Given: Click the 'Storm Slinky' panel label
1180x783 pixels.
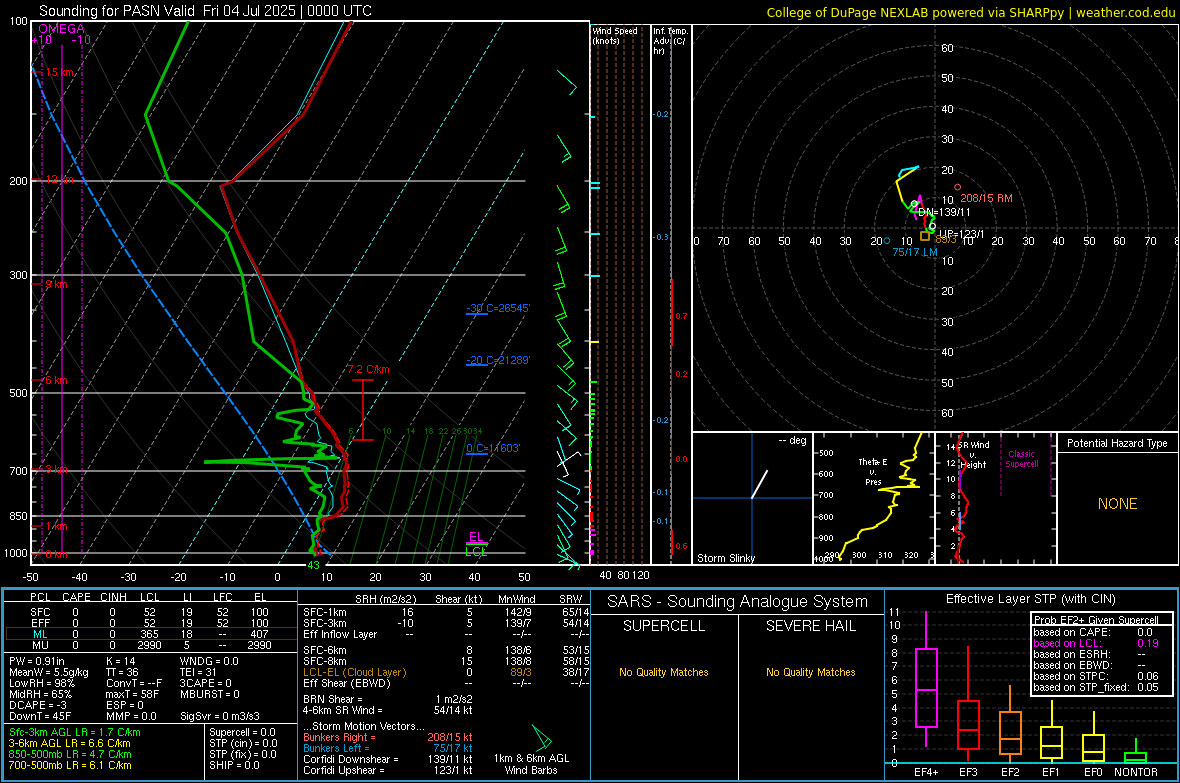Looking at the screenshot, I should click(725, 558).
